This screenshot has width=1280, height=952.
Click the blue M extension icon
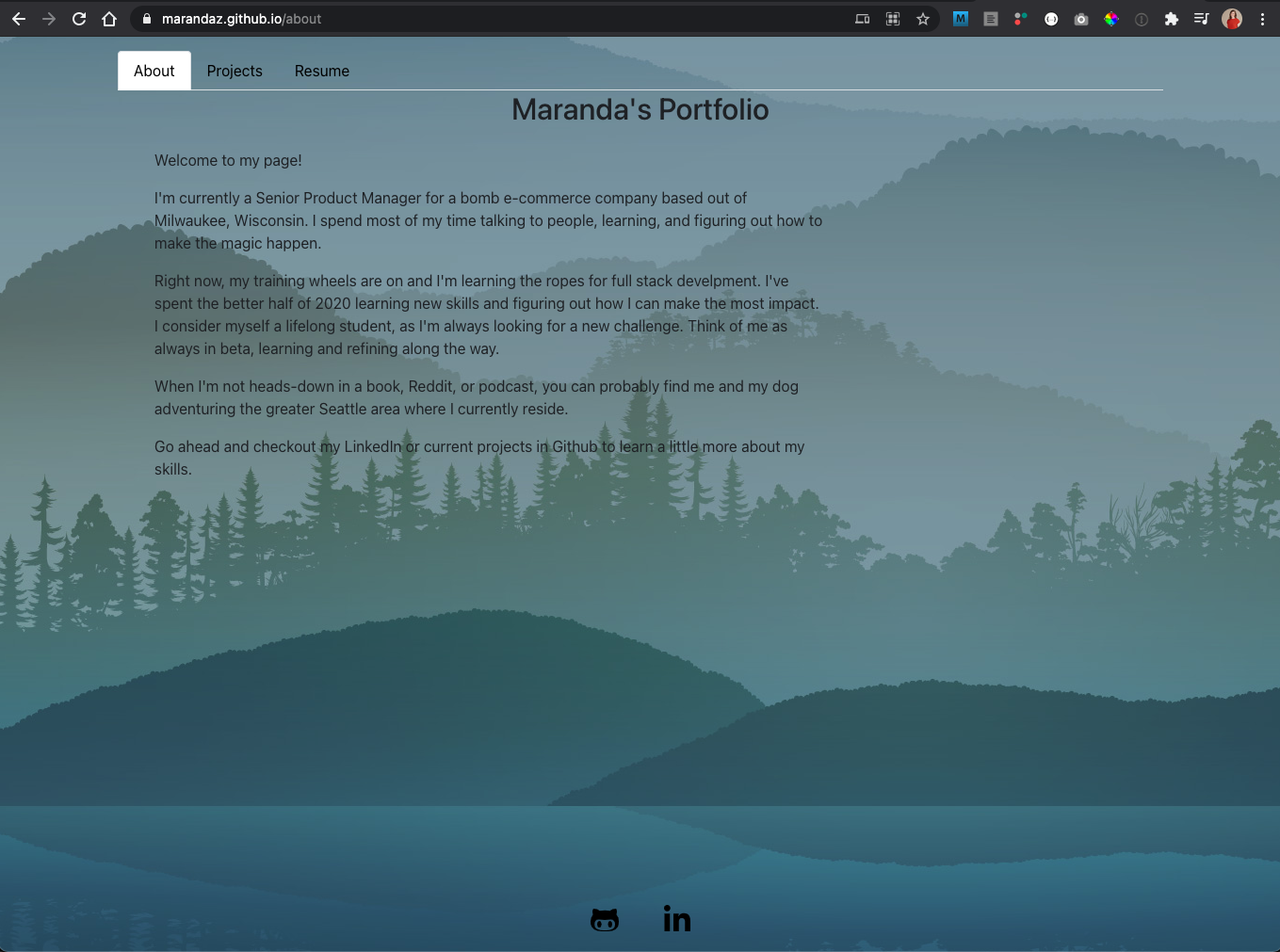pos(960,18)
